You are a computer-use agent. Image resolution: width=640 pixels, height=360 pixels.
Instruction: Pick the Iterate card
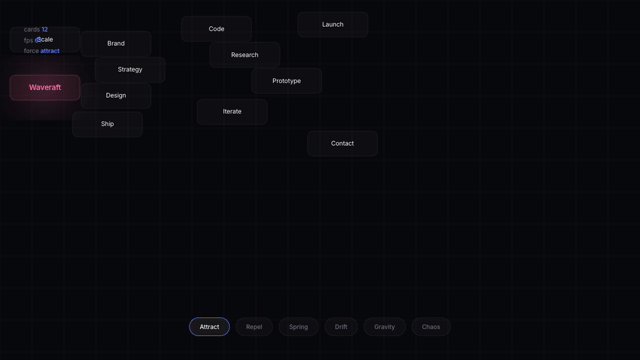click(232, 111)
